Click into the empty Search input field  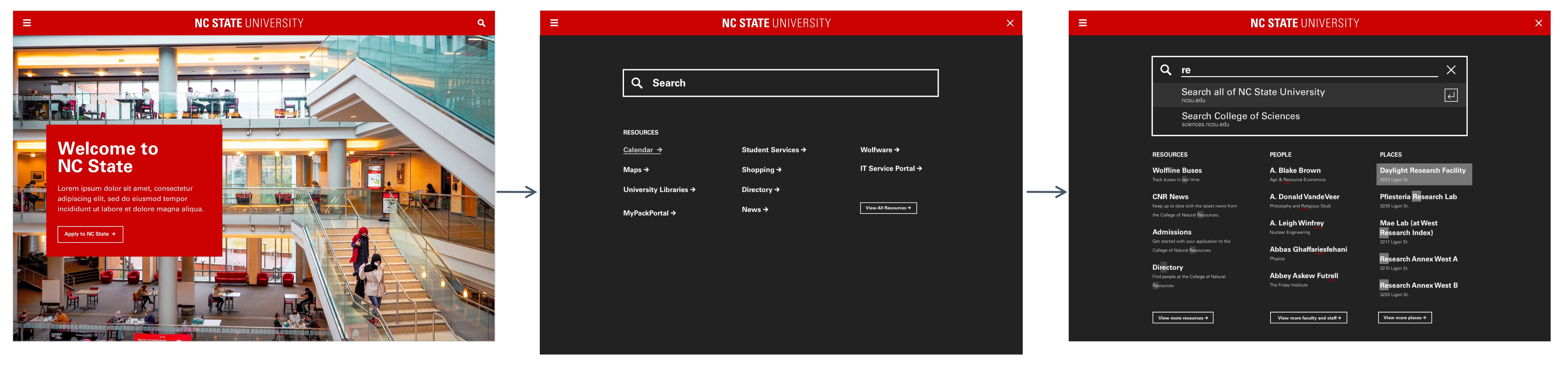coord(791,83)
